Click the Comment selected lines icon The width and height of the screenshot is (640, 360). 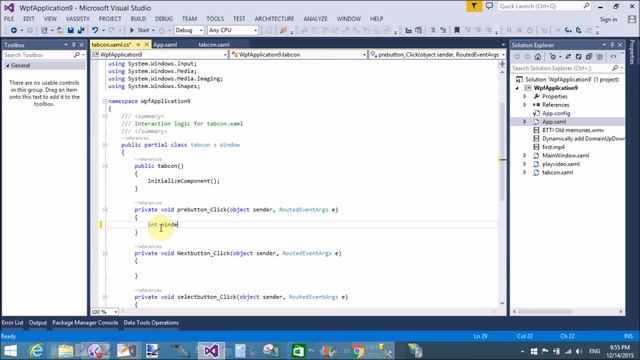tap(433, 30)
